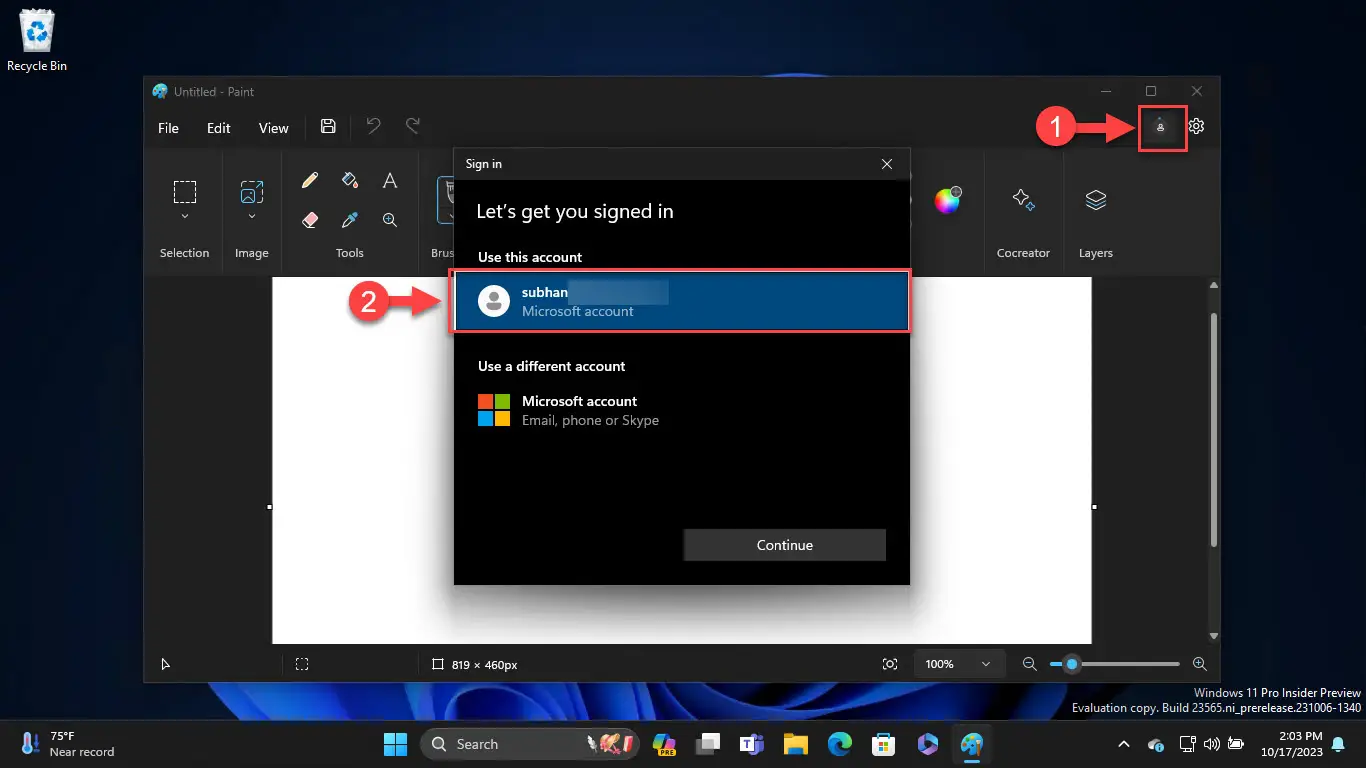Show hidden system tray icons chevron

1123,744
